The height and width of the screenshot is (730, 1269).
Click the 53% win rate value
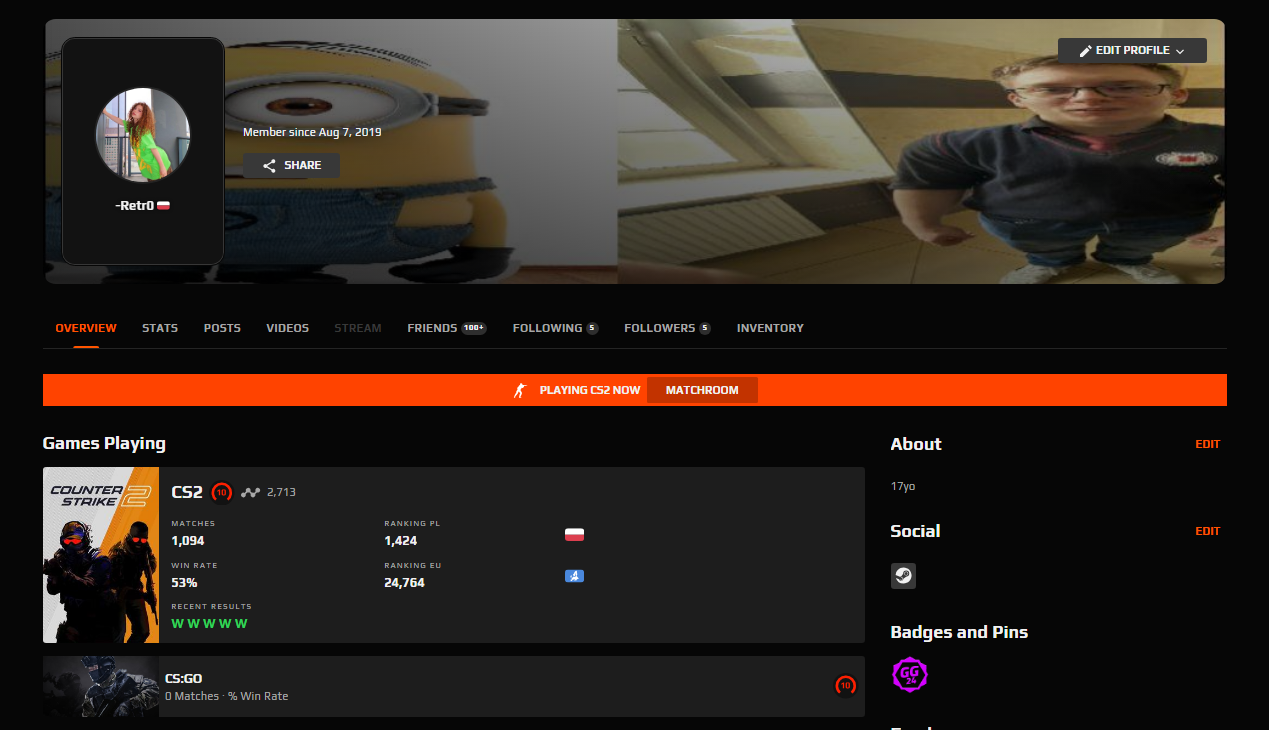(184, 583)
